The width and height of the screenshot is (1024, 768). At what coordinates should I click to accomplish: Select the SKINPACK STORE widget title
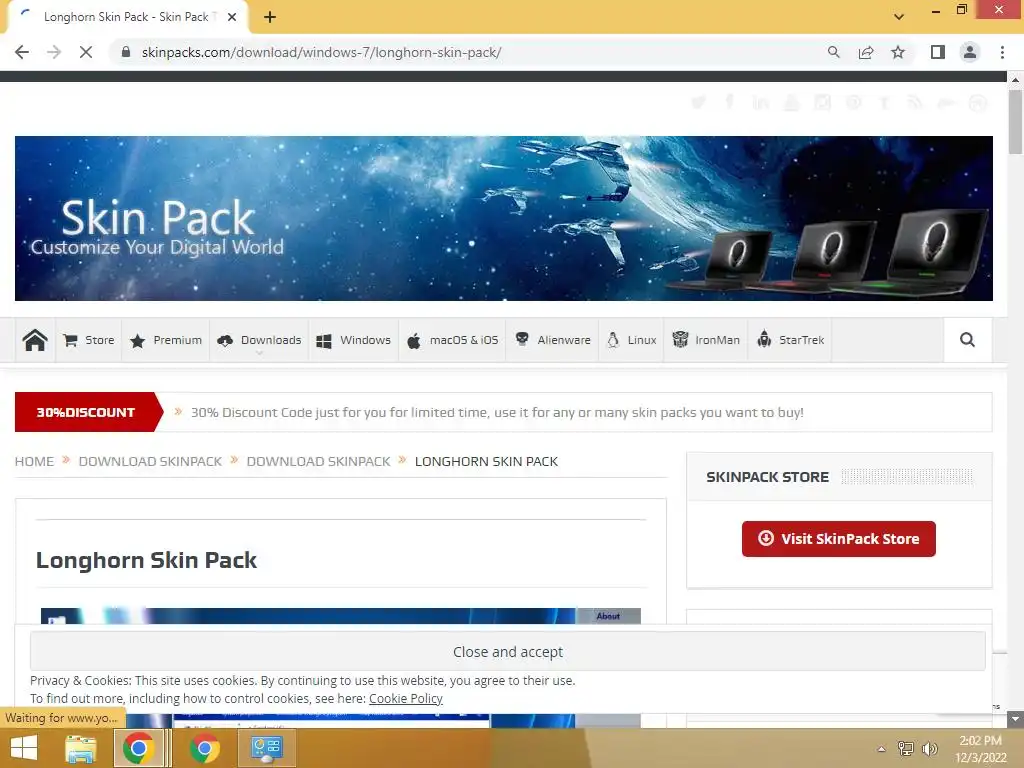(x=767, y=477)
